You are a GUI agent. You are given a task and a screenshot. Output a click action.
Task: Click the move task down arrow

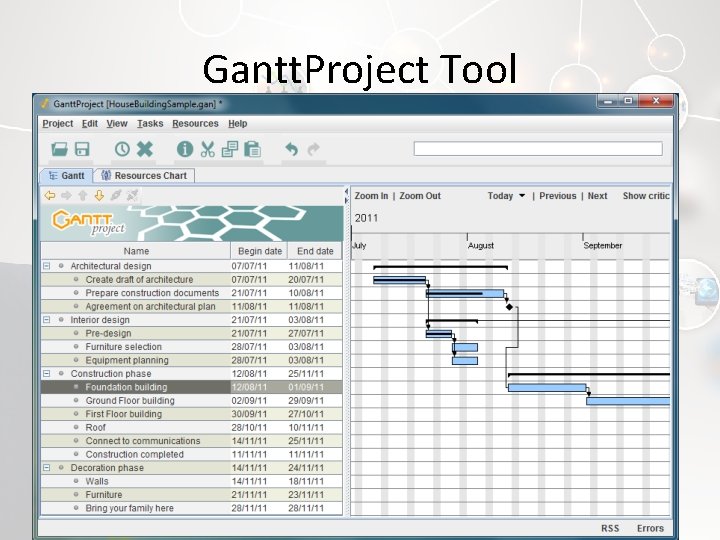click(x=99, y=196)
